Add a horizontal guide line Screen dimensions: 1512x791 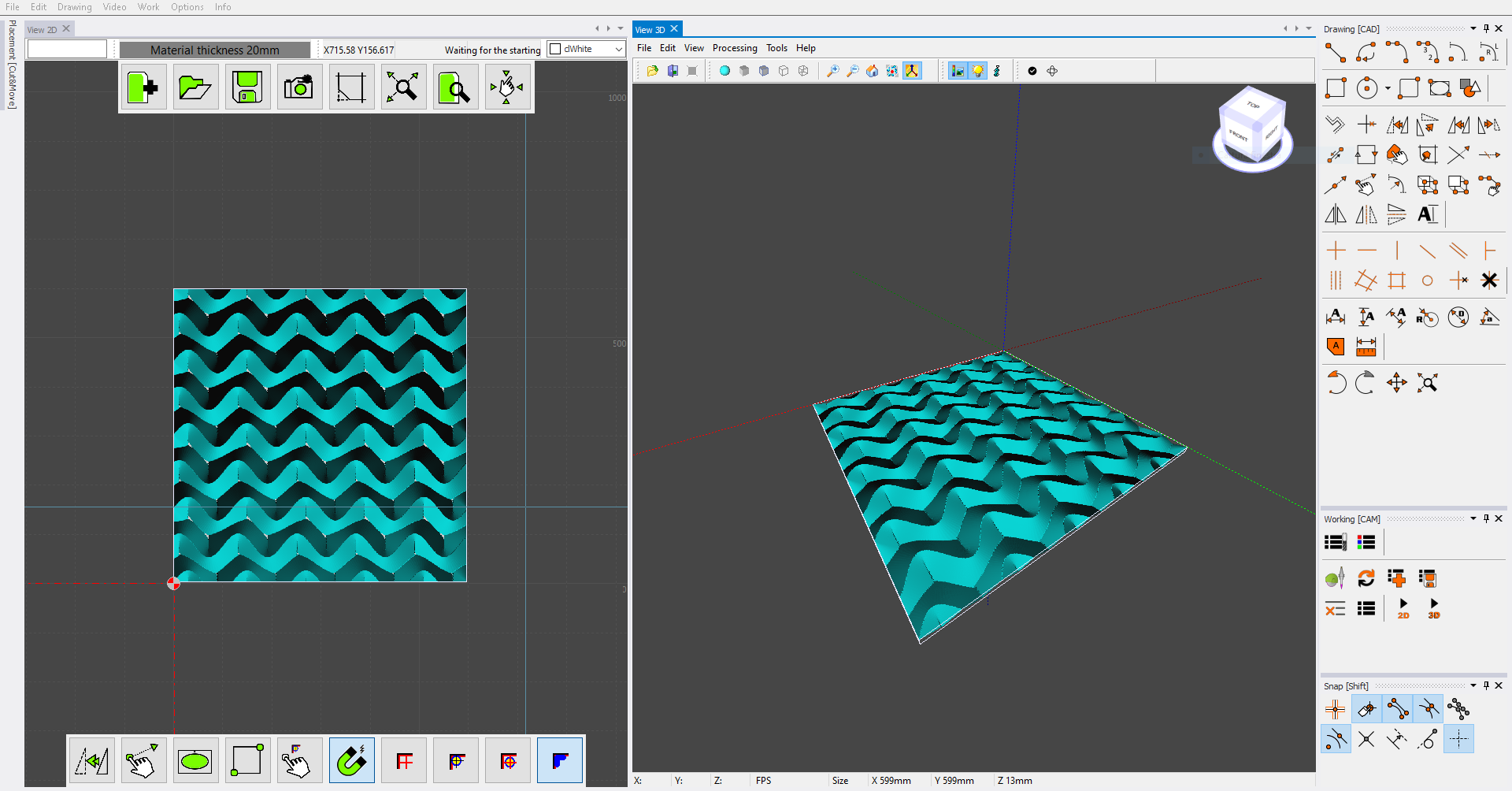tap(1367, 251)
